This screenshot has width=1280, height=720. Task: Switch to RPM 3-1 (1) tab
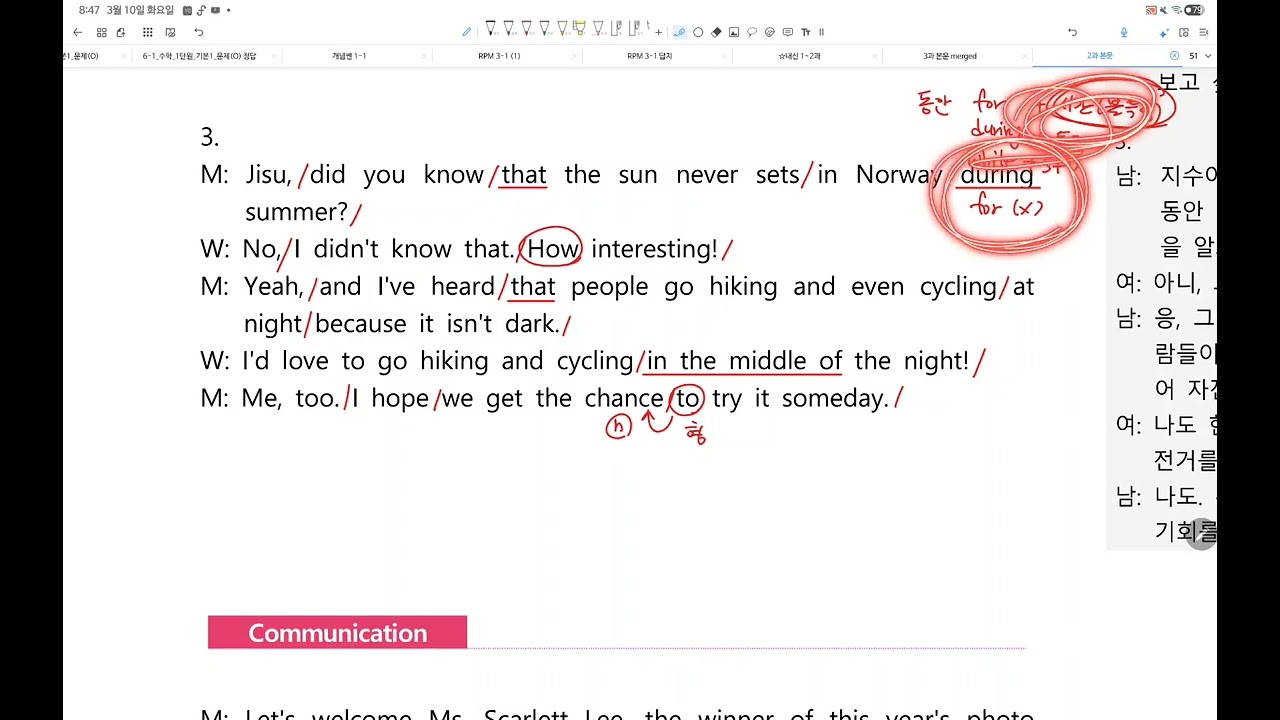point(499,56)
